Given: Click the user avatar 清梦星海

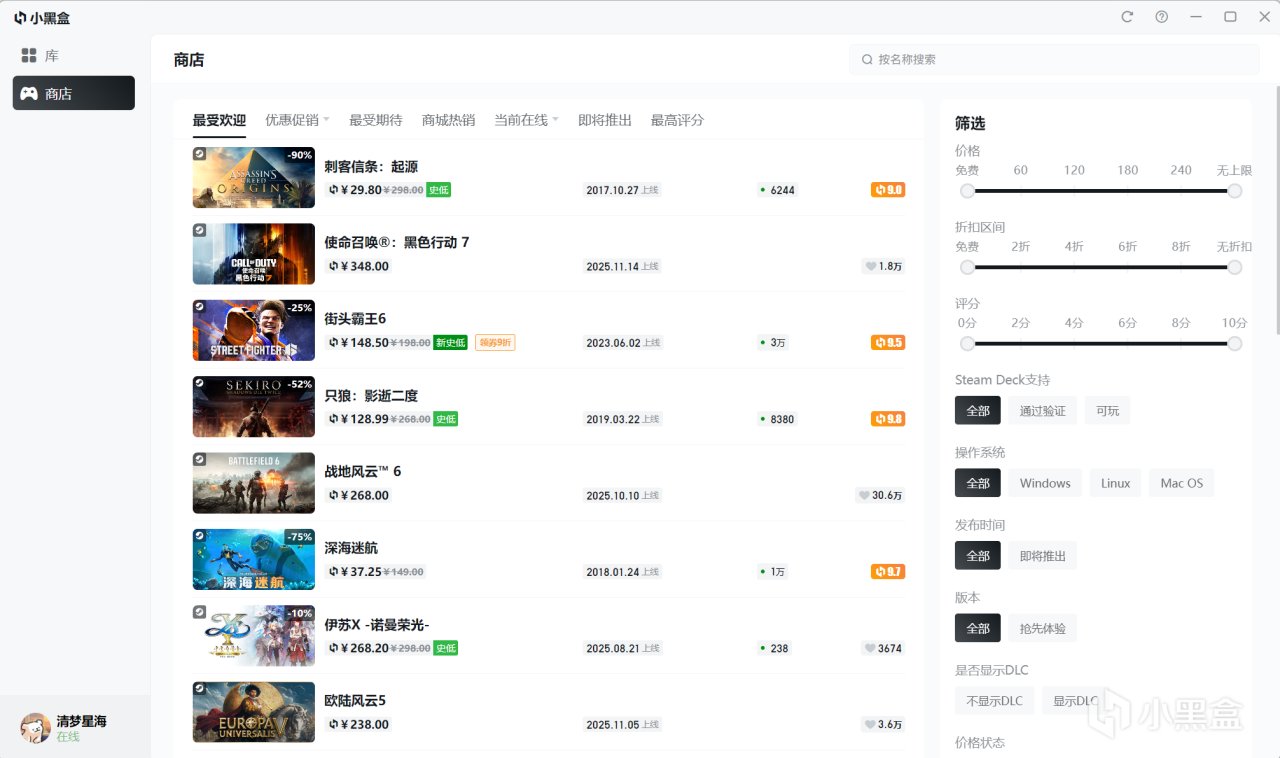Looking at the screenshot, I should click(x=35, y=728).
